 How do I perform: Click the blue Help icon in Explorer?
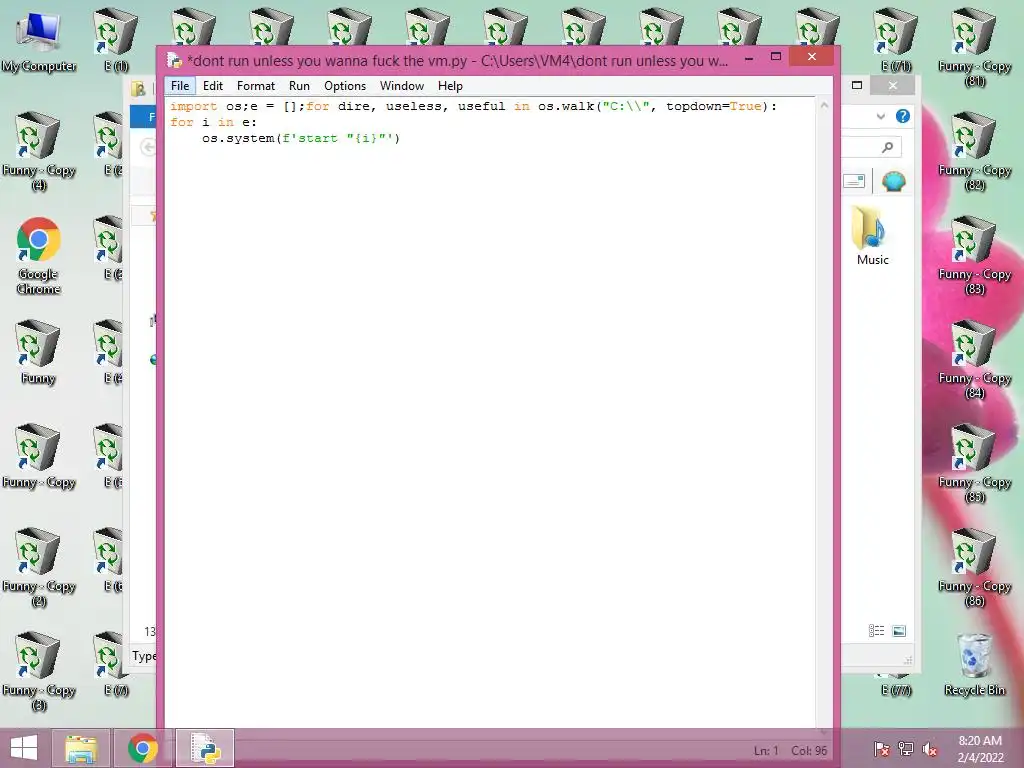point(903,116)
